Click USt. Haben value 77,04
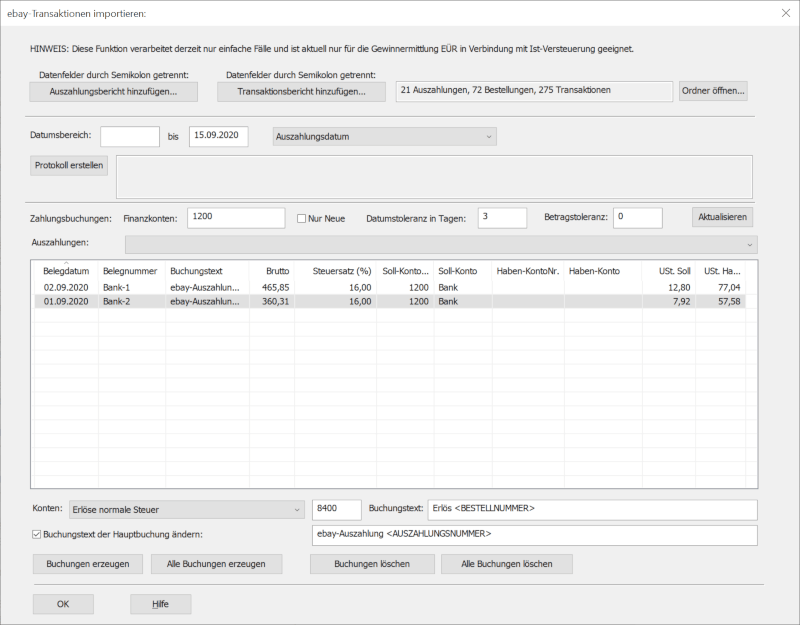Screen dimensions: 800x625 pos(729,287)
